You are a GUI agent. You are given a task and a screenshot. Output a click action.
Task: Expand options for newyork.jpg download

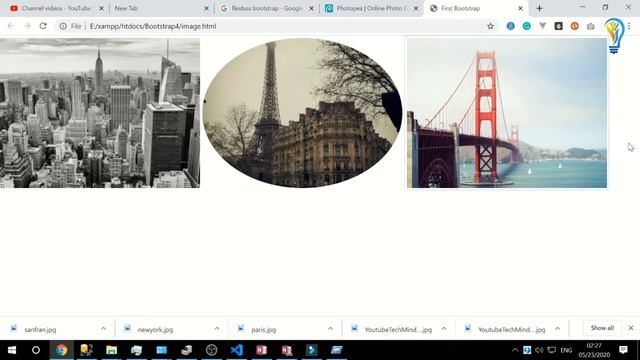pos(217,329)
